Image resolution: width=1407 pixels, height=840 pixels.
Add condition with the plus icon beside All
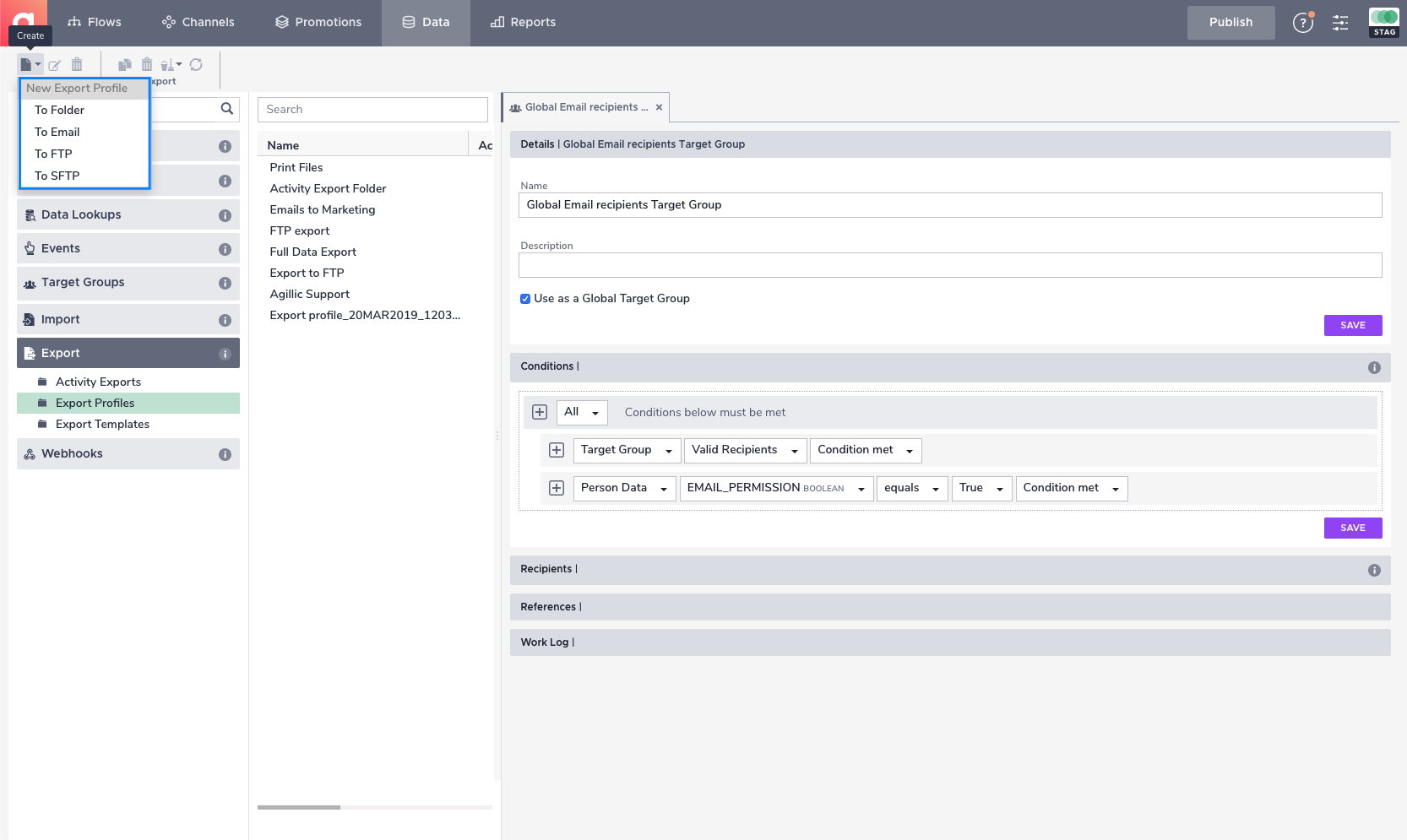[x=540, y=412]
